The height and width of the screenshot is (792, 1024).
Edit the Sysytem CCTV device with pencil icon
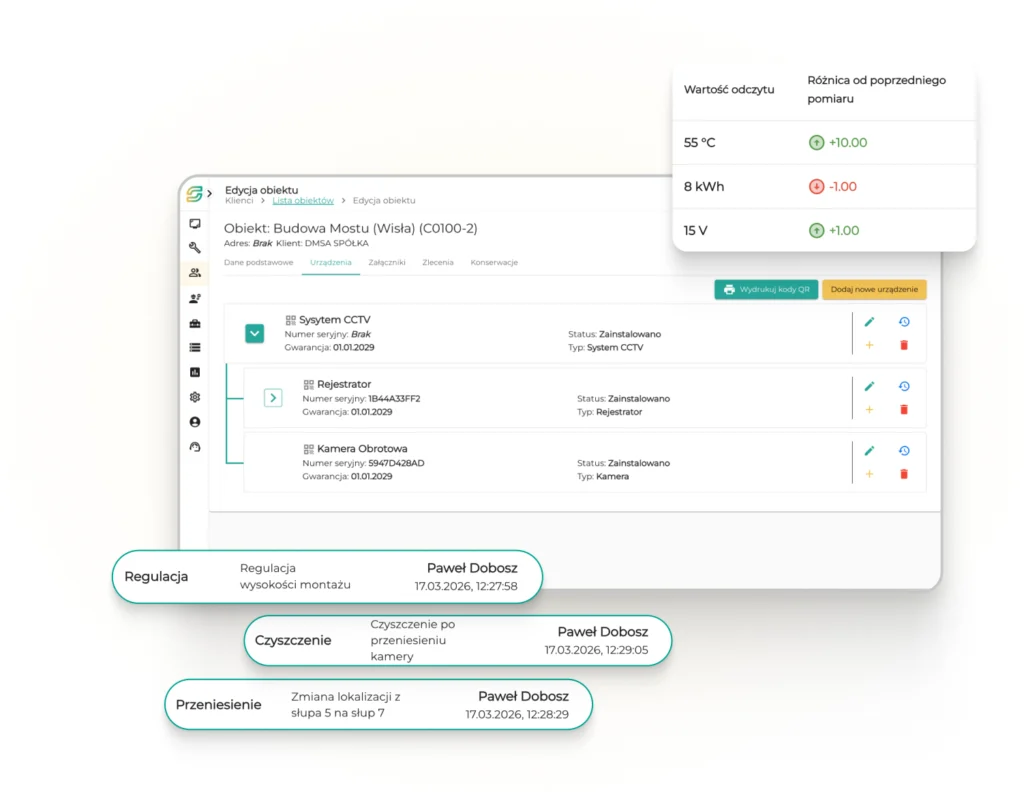pos(869,322)
